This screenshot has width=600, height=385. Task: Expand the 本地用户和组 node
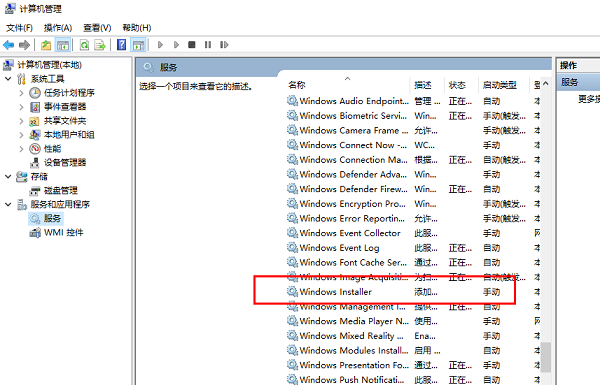[x=21, y=135]
